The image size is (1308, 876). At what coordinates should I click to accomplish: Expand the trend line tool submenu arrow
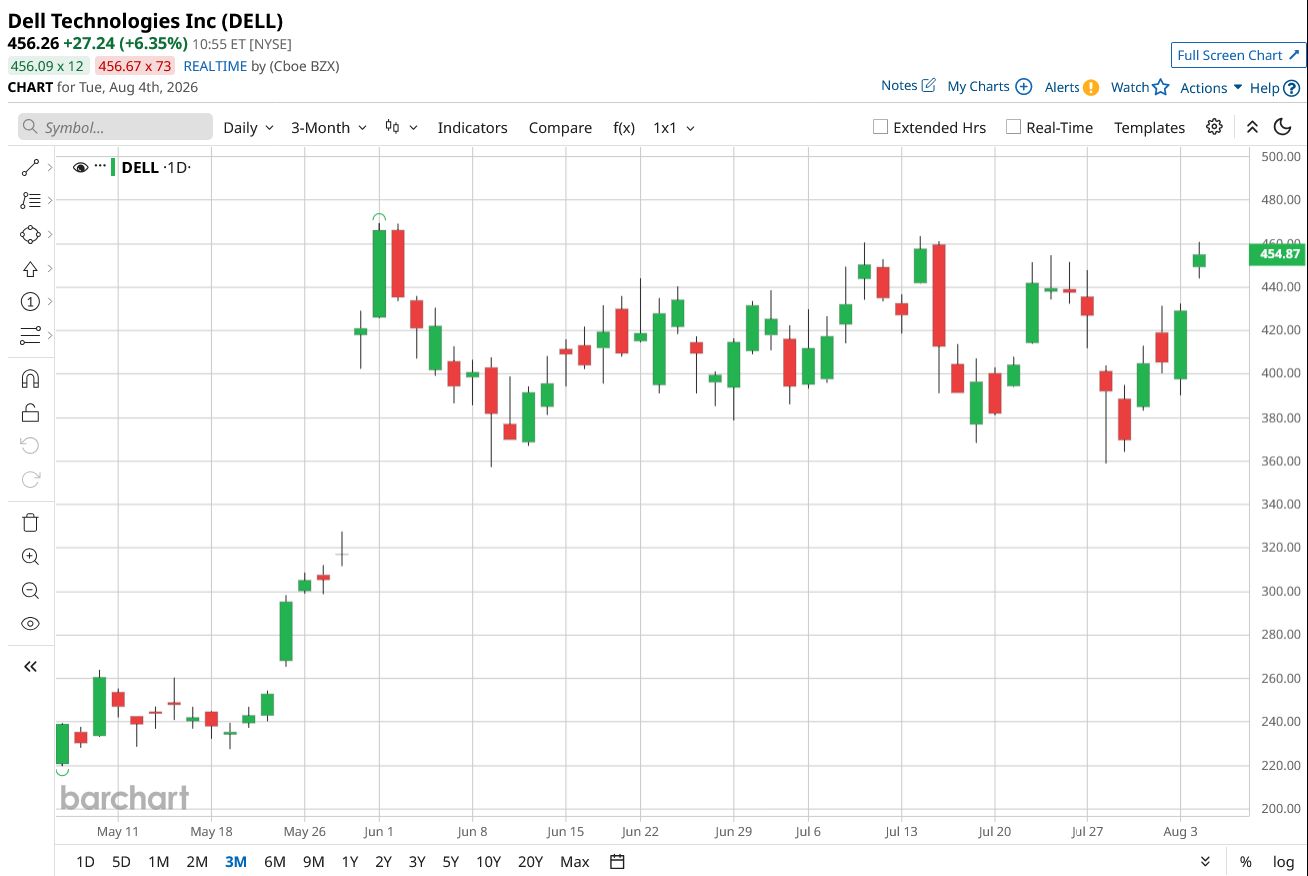50,167
